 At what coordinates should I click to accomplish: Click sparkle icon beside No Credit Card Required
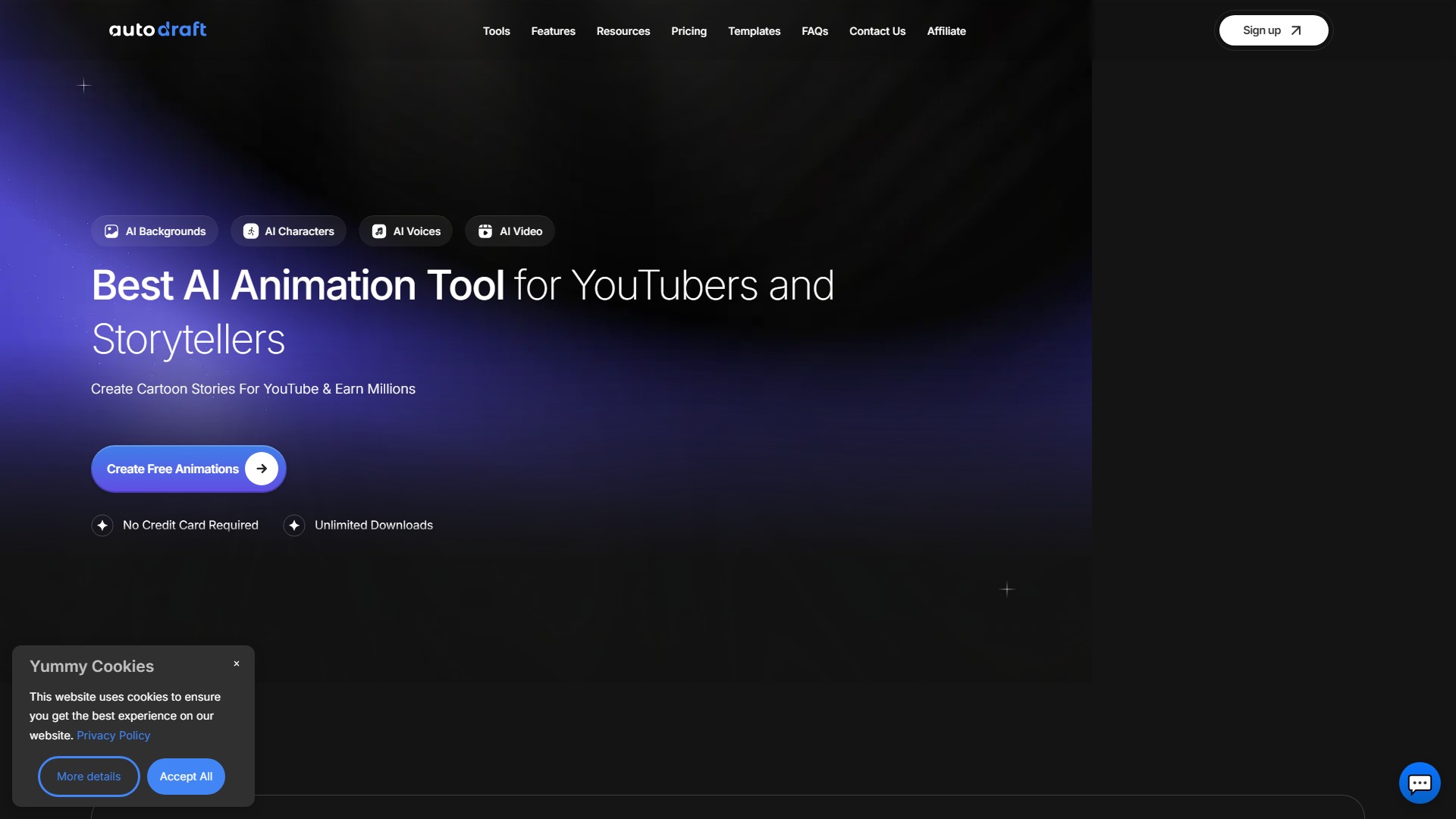point(102,526)
